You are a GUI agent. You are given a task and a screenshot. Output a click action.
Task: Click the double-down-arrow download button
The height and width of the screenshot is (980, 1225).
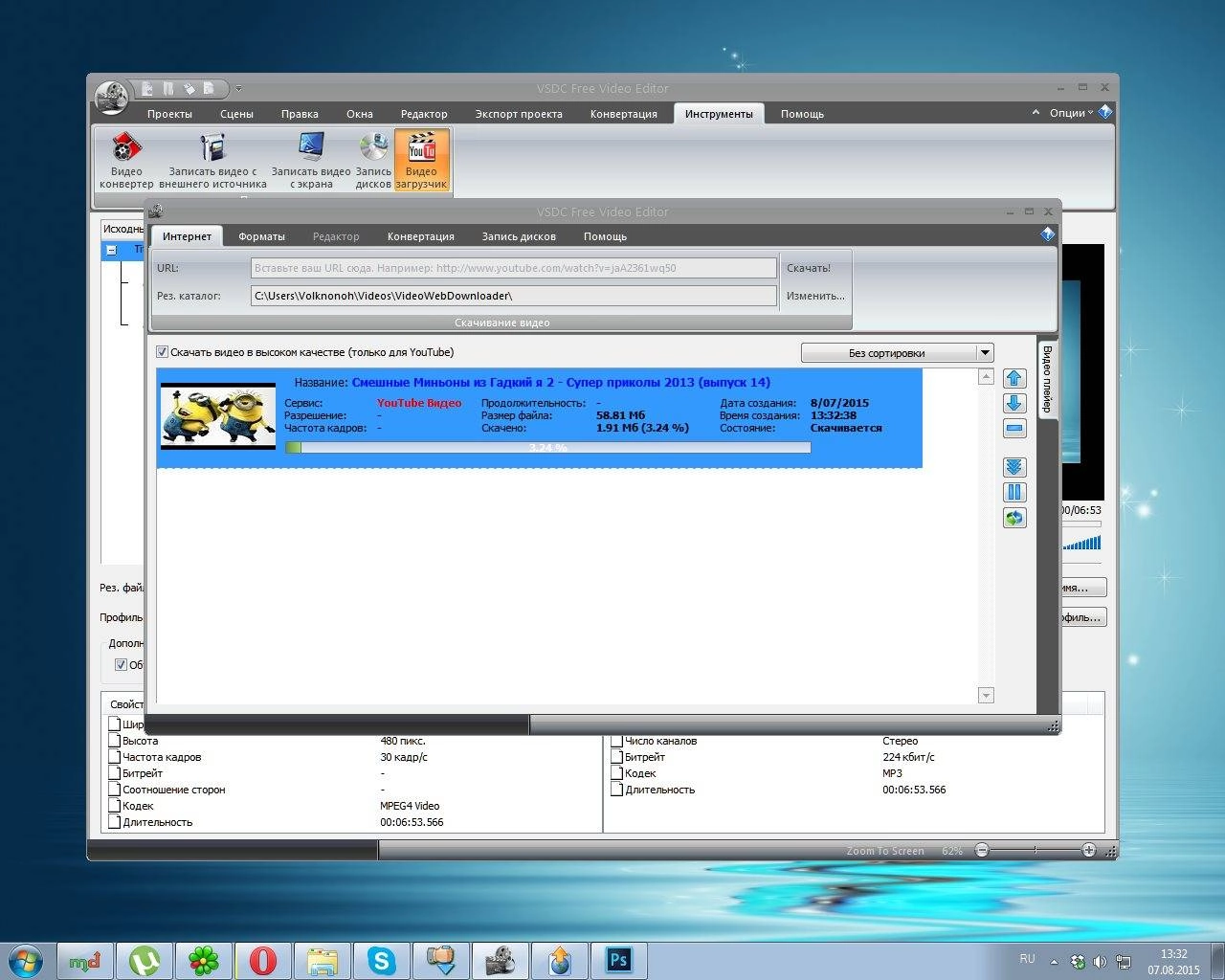pos(1014,467)
